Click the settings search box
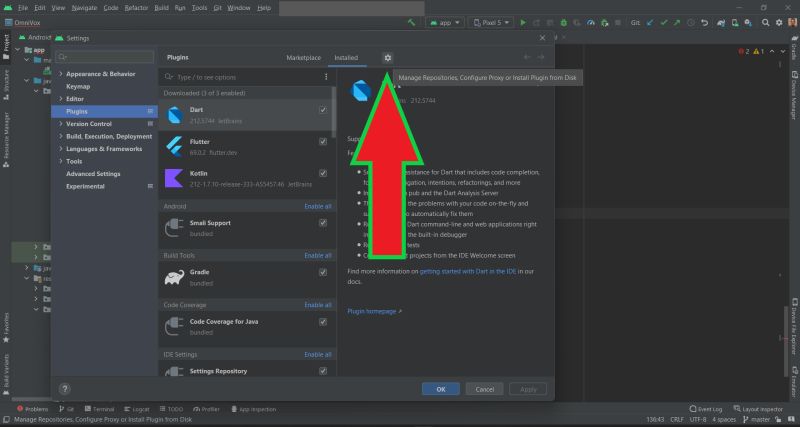The image size is (800, 427). (x=105, y=57)
